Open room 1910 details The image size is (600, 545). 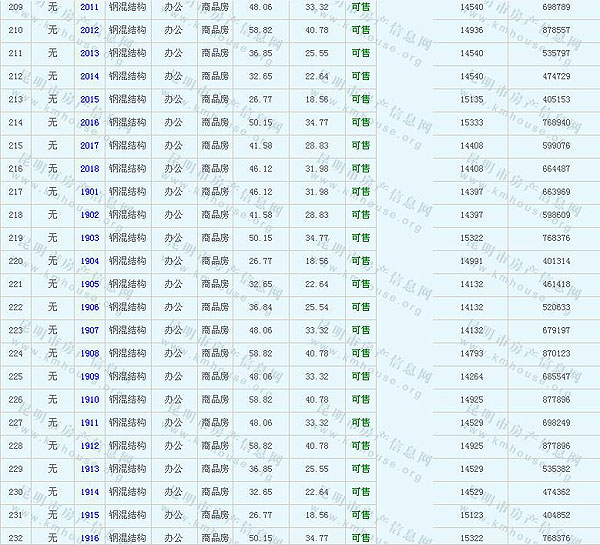click(89, 400)
